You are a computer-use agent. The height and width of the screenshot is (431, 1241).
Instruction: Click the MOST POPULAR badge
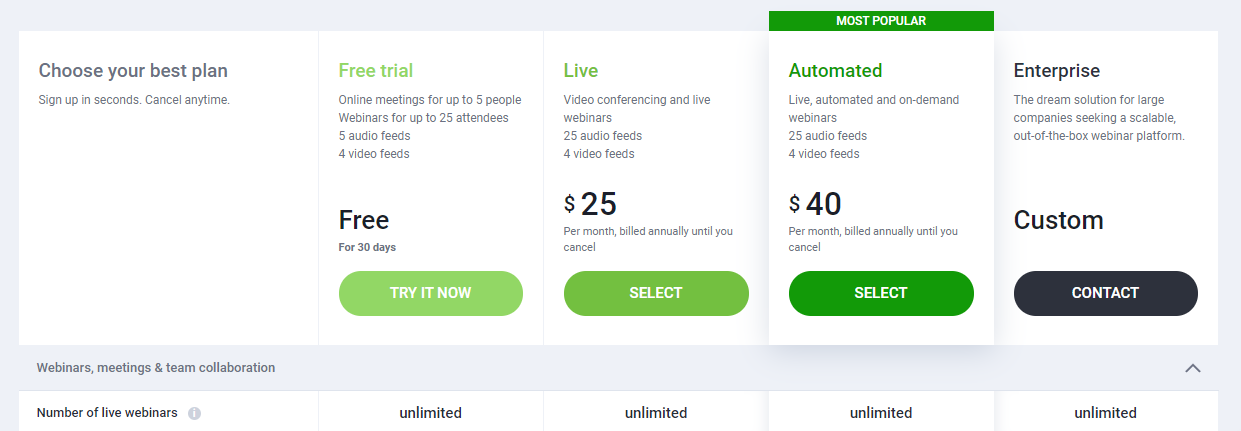[x=881, y=21]
